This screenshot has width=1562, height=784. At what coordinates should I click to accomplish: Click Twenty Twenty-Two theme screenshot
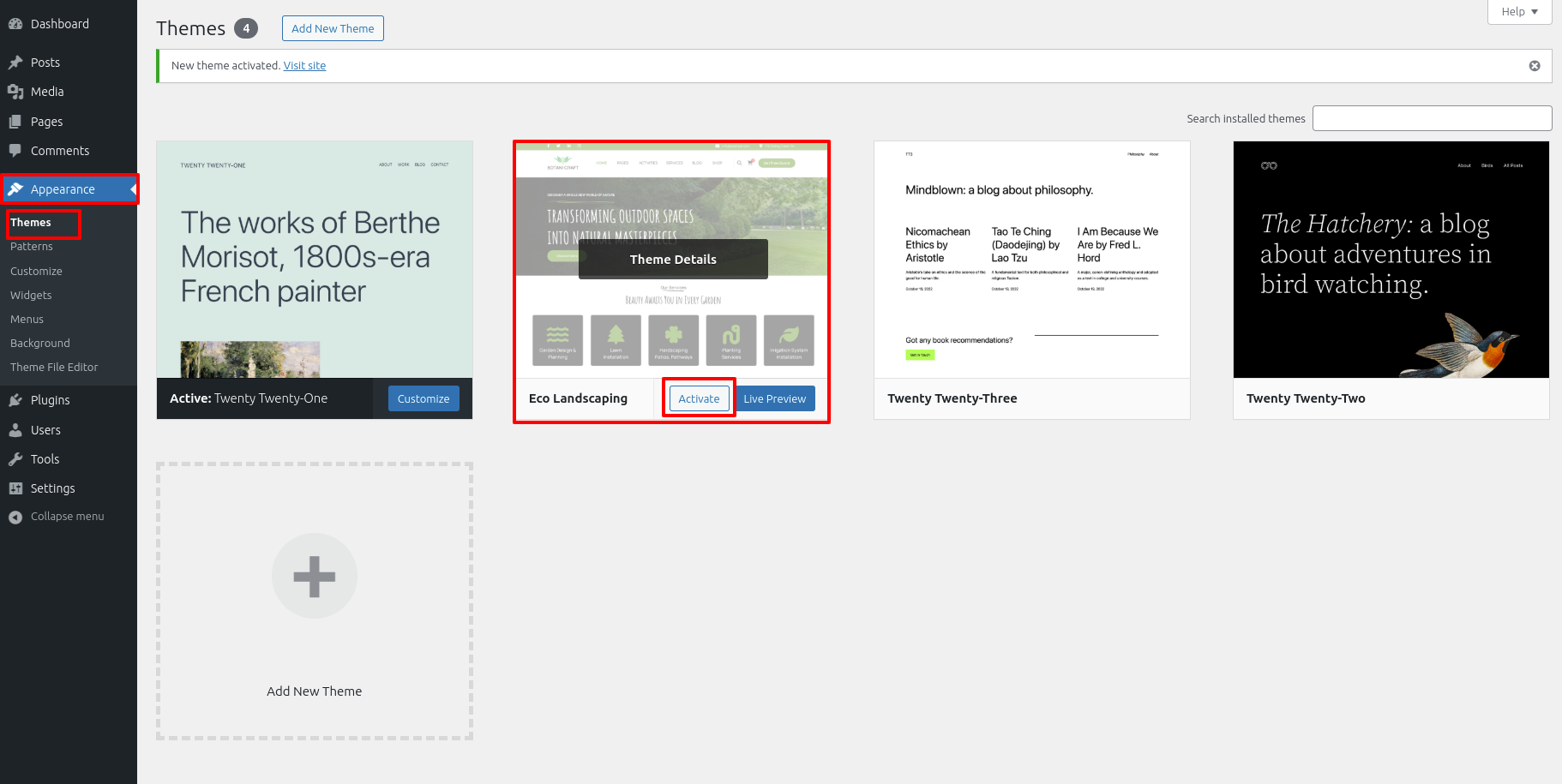point(1391,260)
